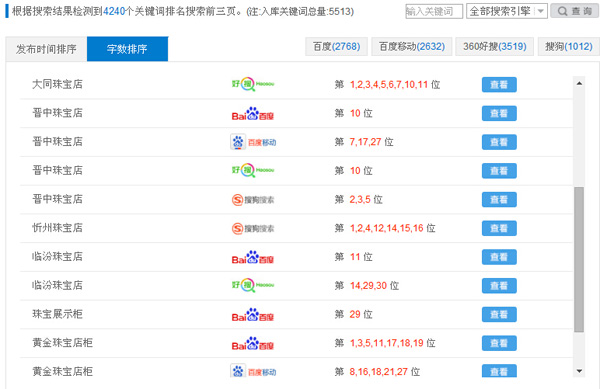
Task: Click 查看 for 晋中珠宝店 Haosou row
Action: point(499,171)
